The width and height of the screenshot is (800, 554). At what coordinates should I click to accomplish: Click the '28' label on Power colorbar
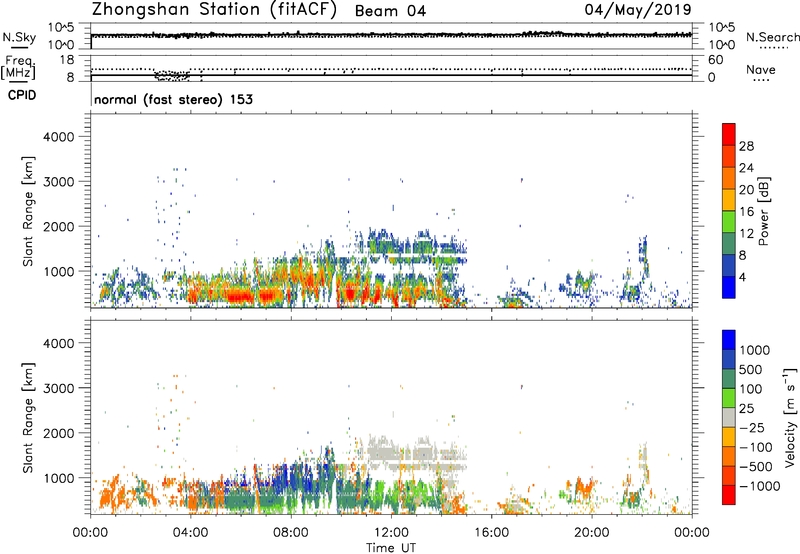point(746,146)
